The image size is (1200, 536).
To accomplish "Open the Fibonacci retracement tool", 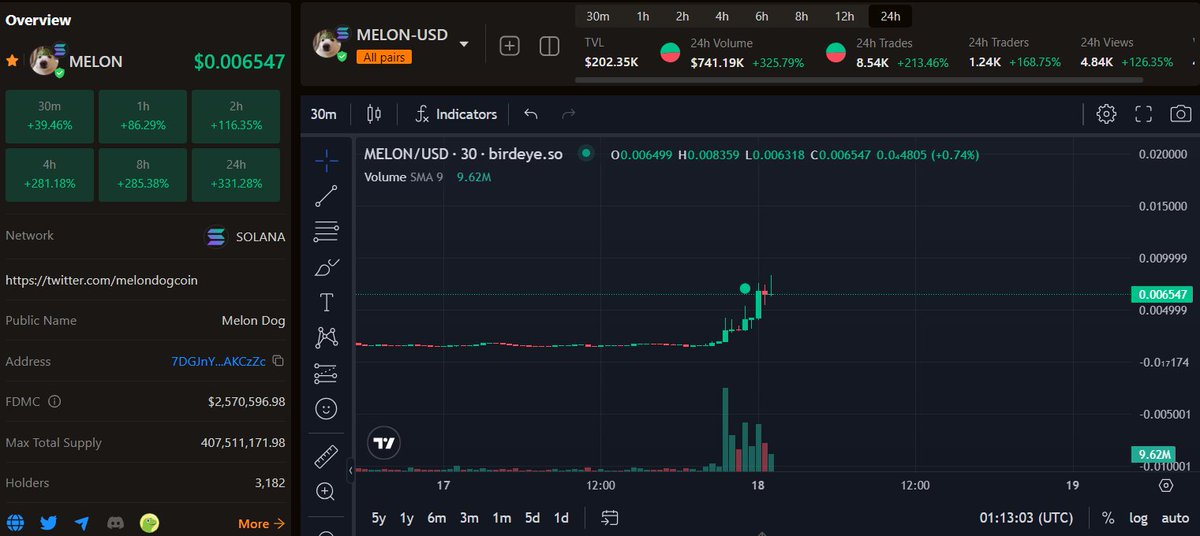I will 326,231.
